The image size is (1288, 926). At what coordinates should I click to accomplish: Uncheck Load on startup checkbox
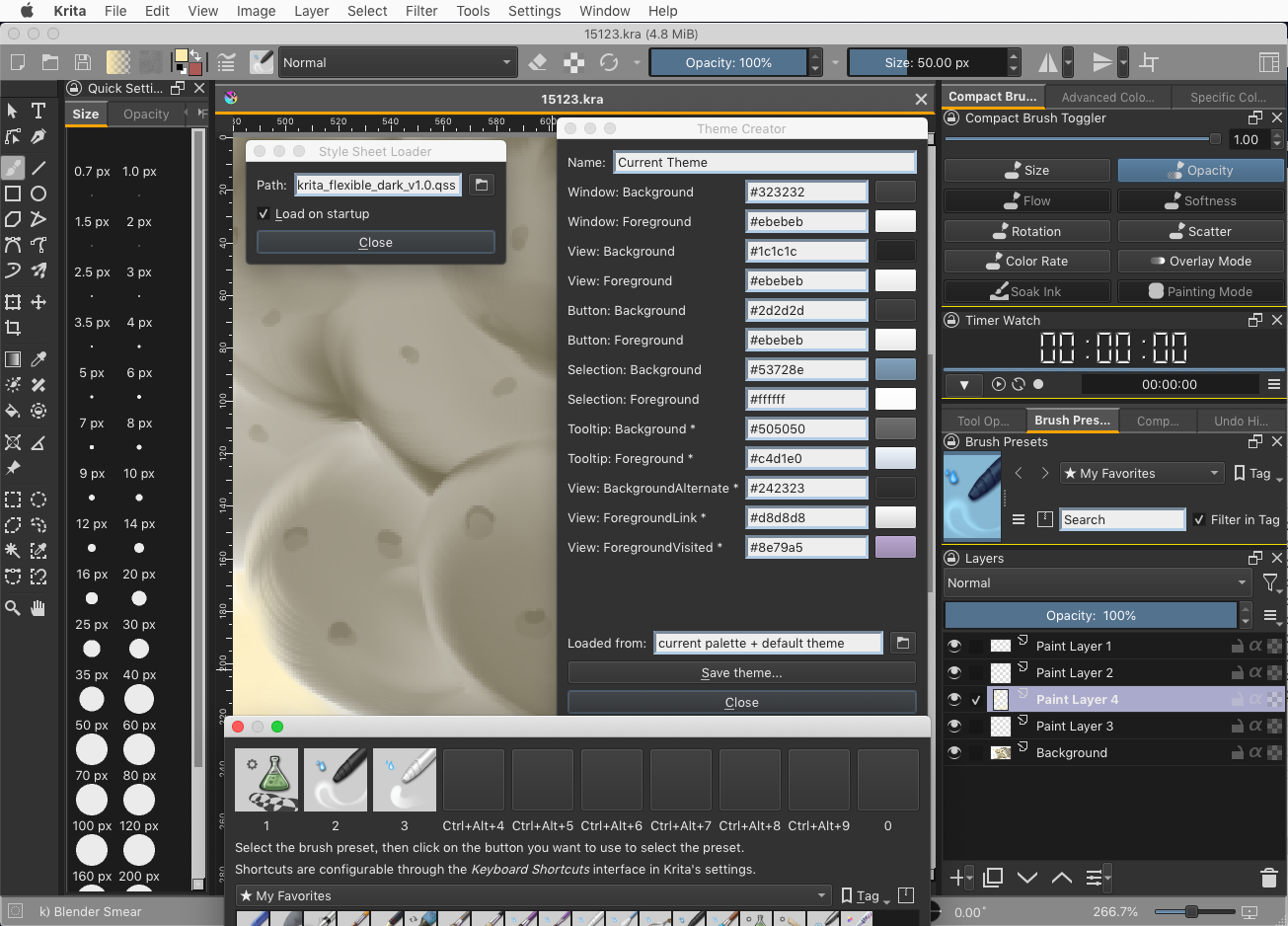pos(264,214)
